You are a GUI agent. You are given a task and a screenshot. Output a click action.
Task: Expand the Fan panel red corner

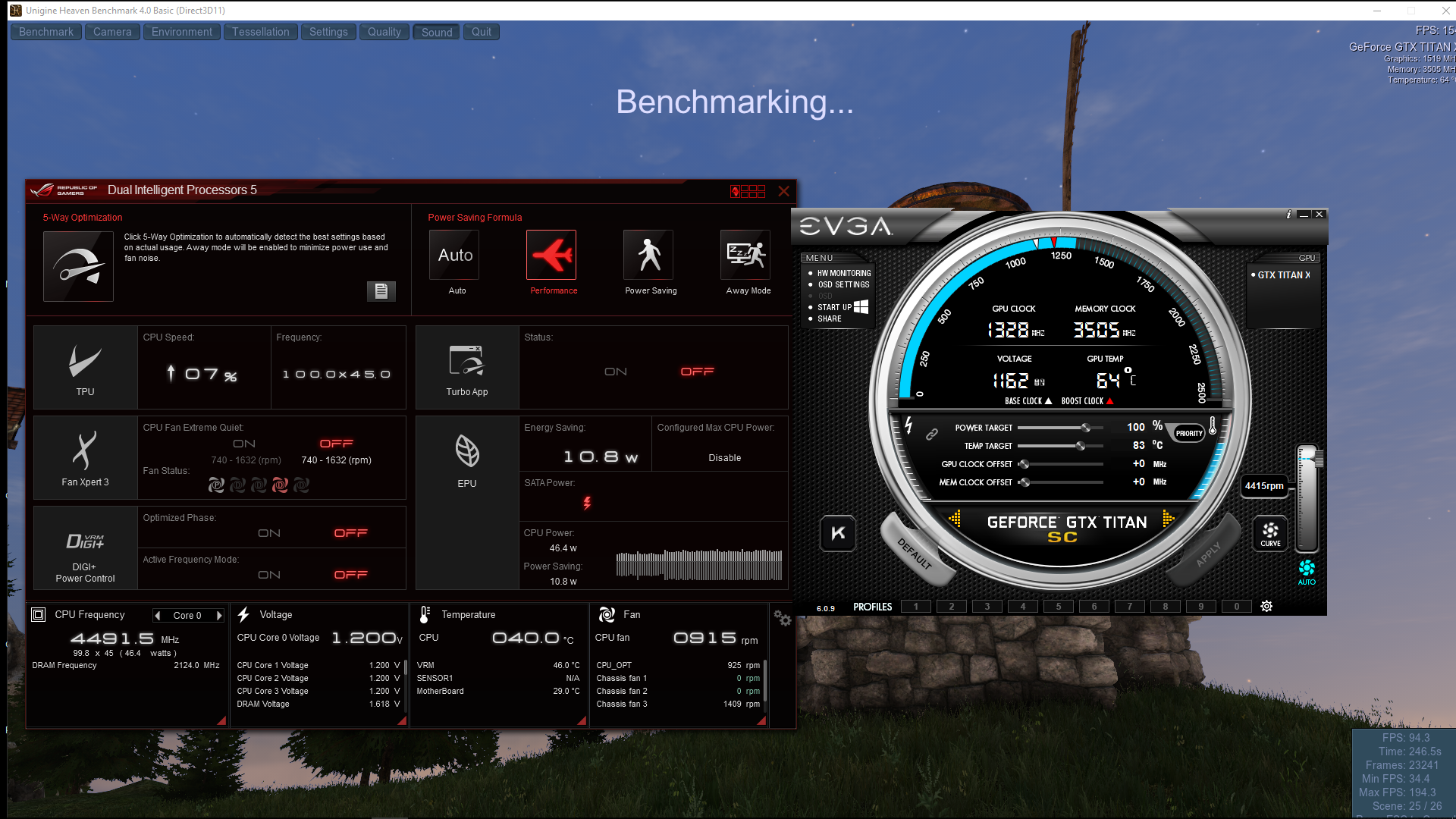[761, 721]
